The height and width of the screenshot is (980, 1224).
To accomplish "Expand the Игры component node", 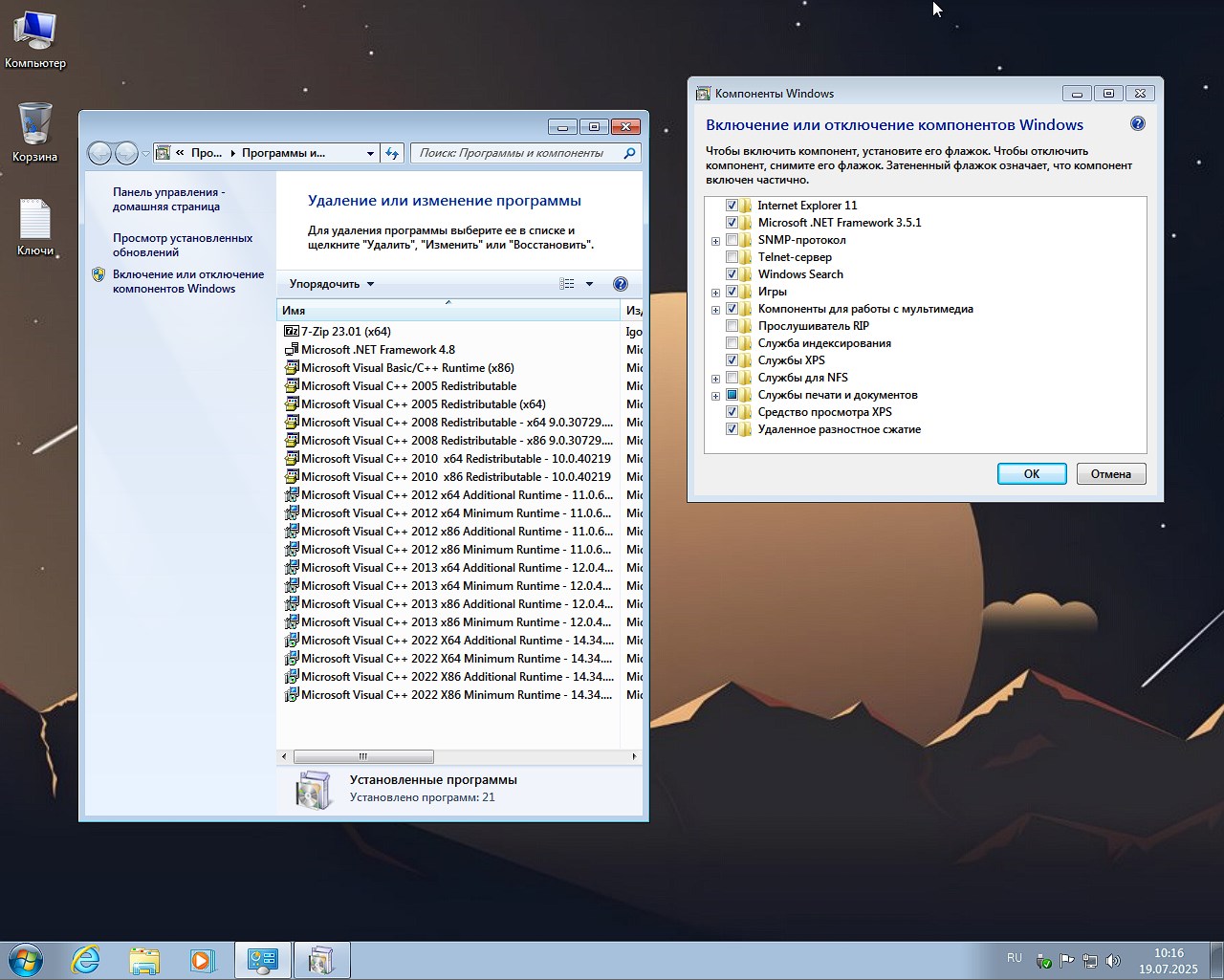I will [x=715, y=293].
